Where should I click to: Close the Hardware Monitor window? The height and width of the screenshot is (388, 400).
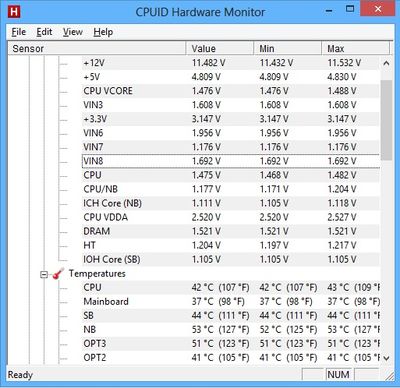coord(377,9)
